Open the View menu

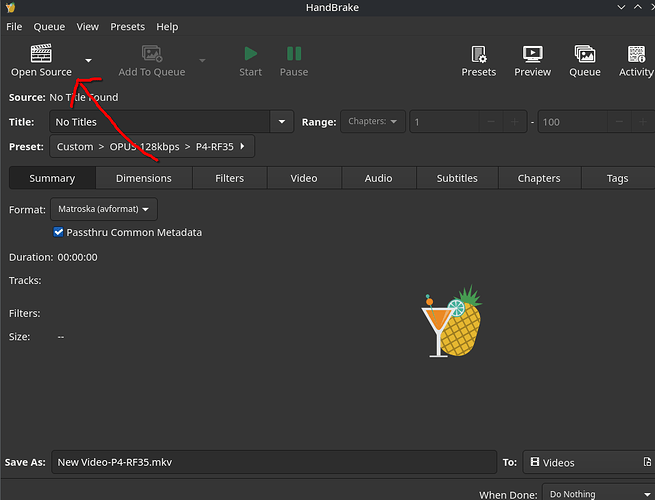[x=88, y=27]
